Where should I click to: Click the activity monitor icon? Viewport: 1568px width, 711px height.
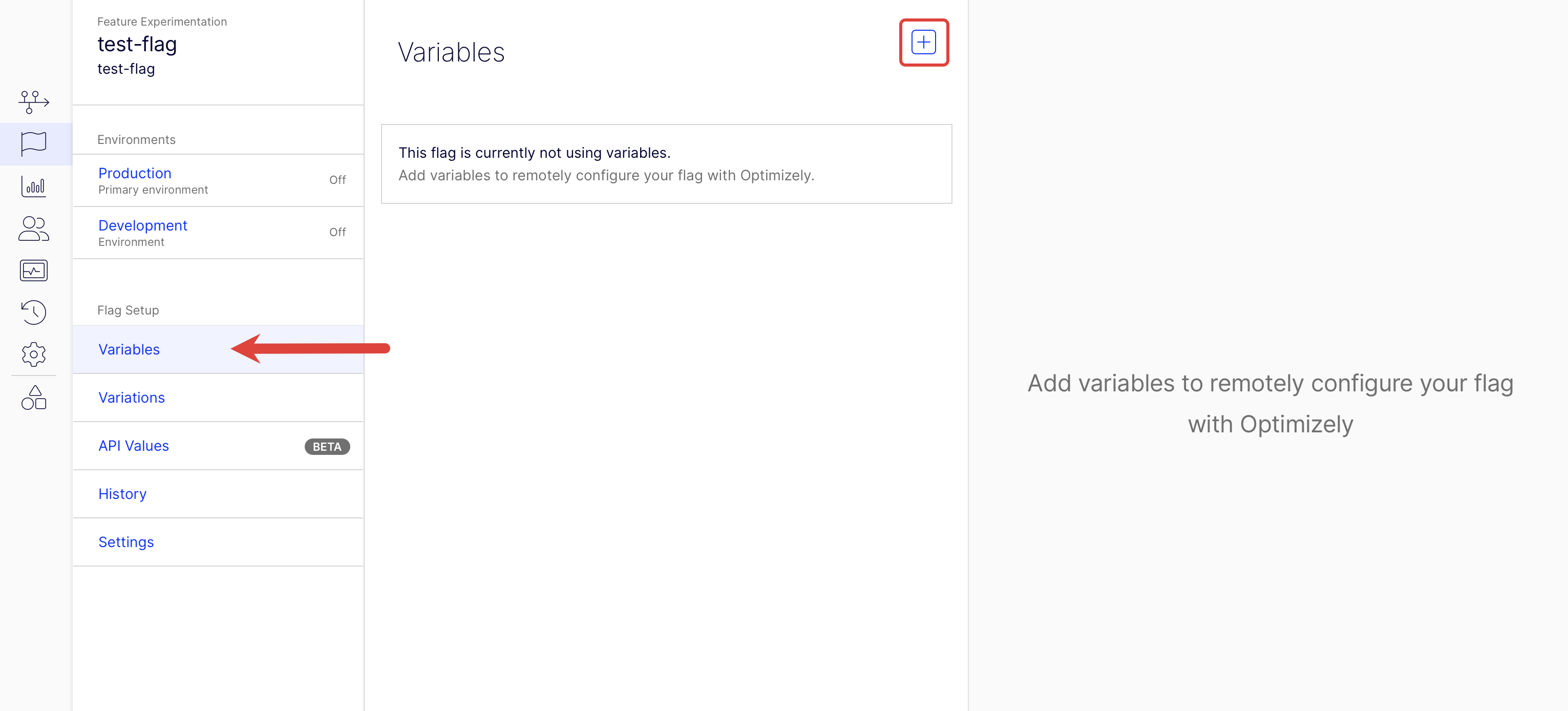pyautogui.click(x=33, y=270)
